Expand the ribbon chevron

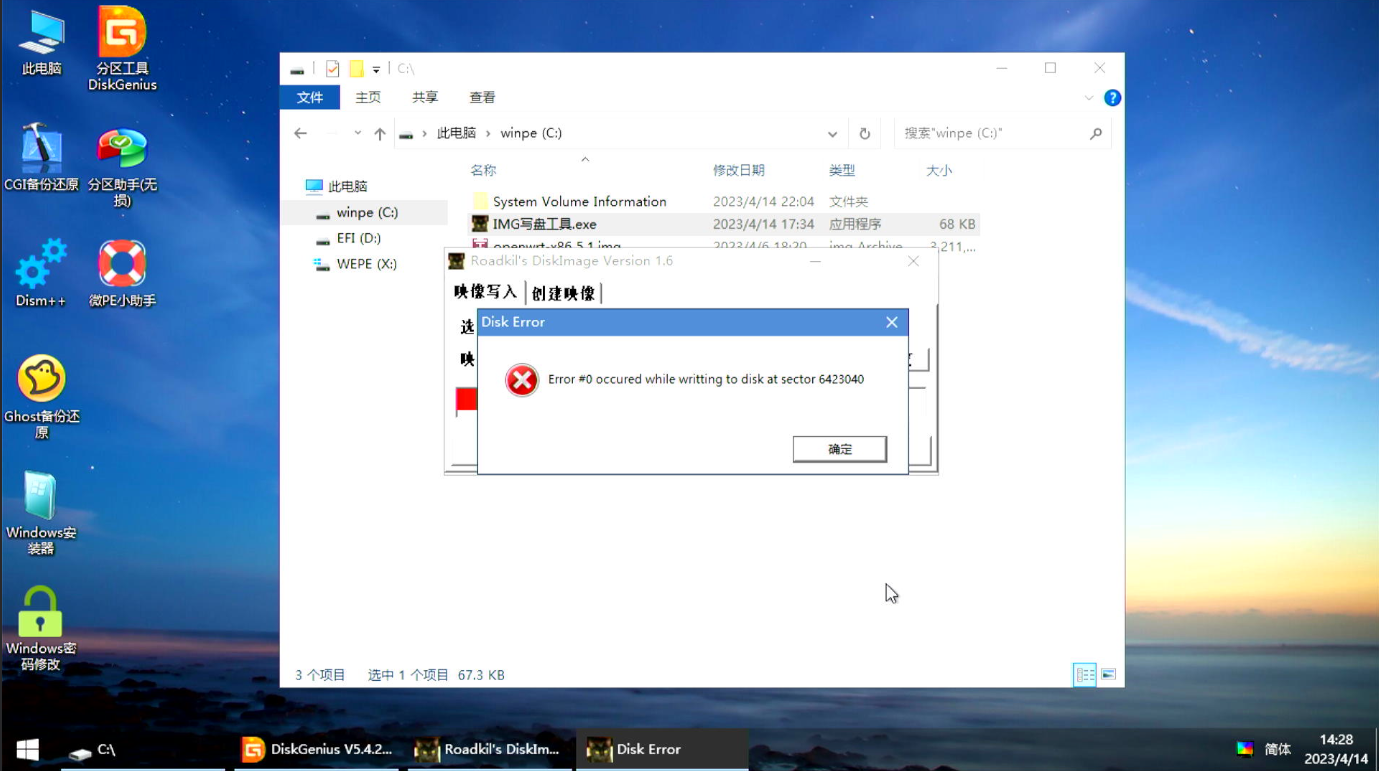click(1088, 98)
